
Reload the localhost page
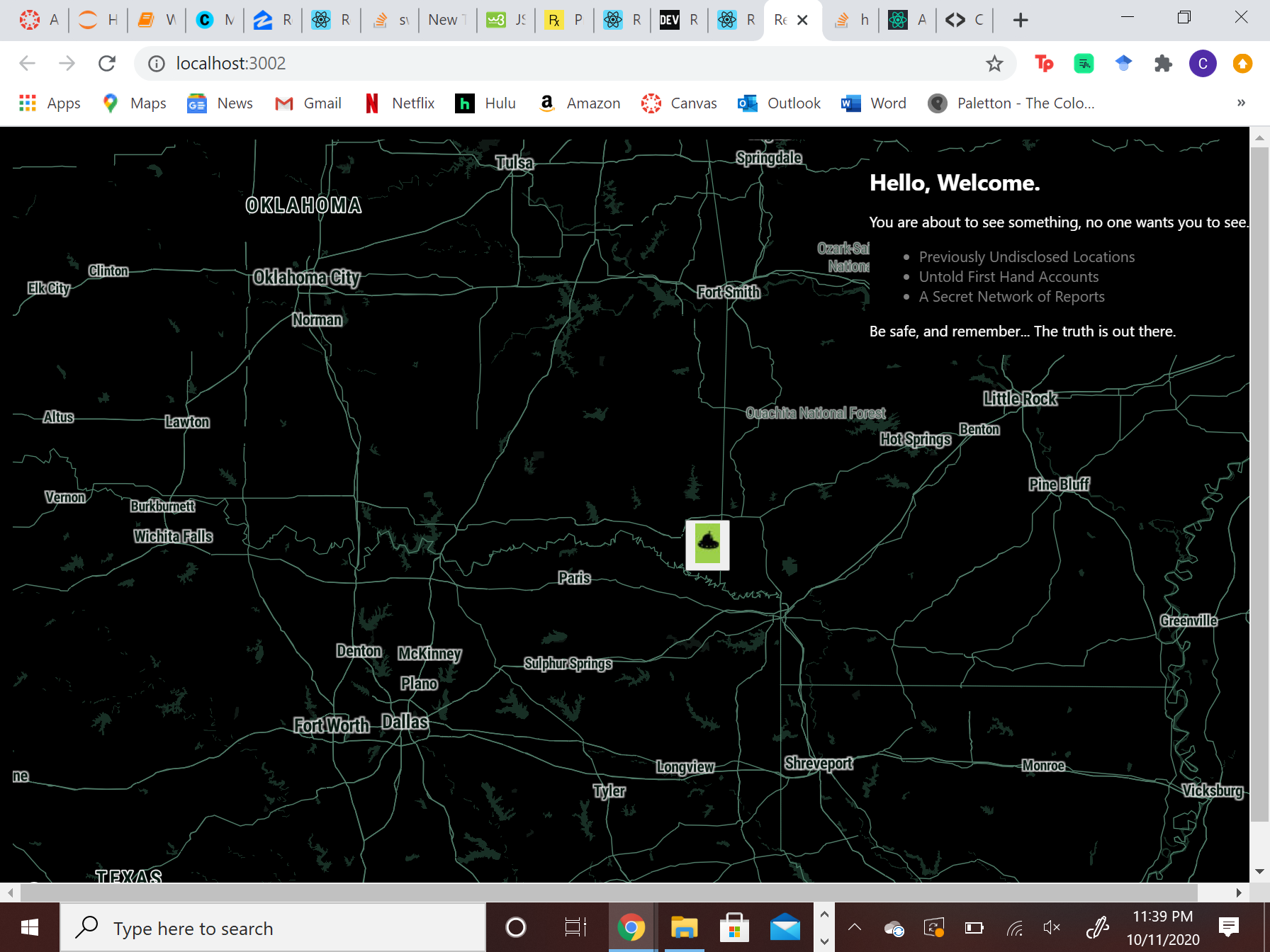click(106, 63)
